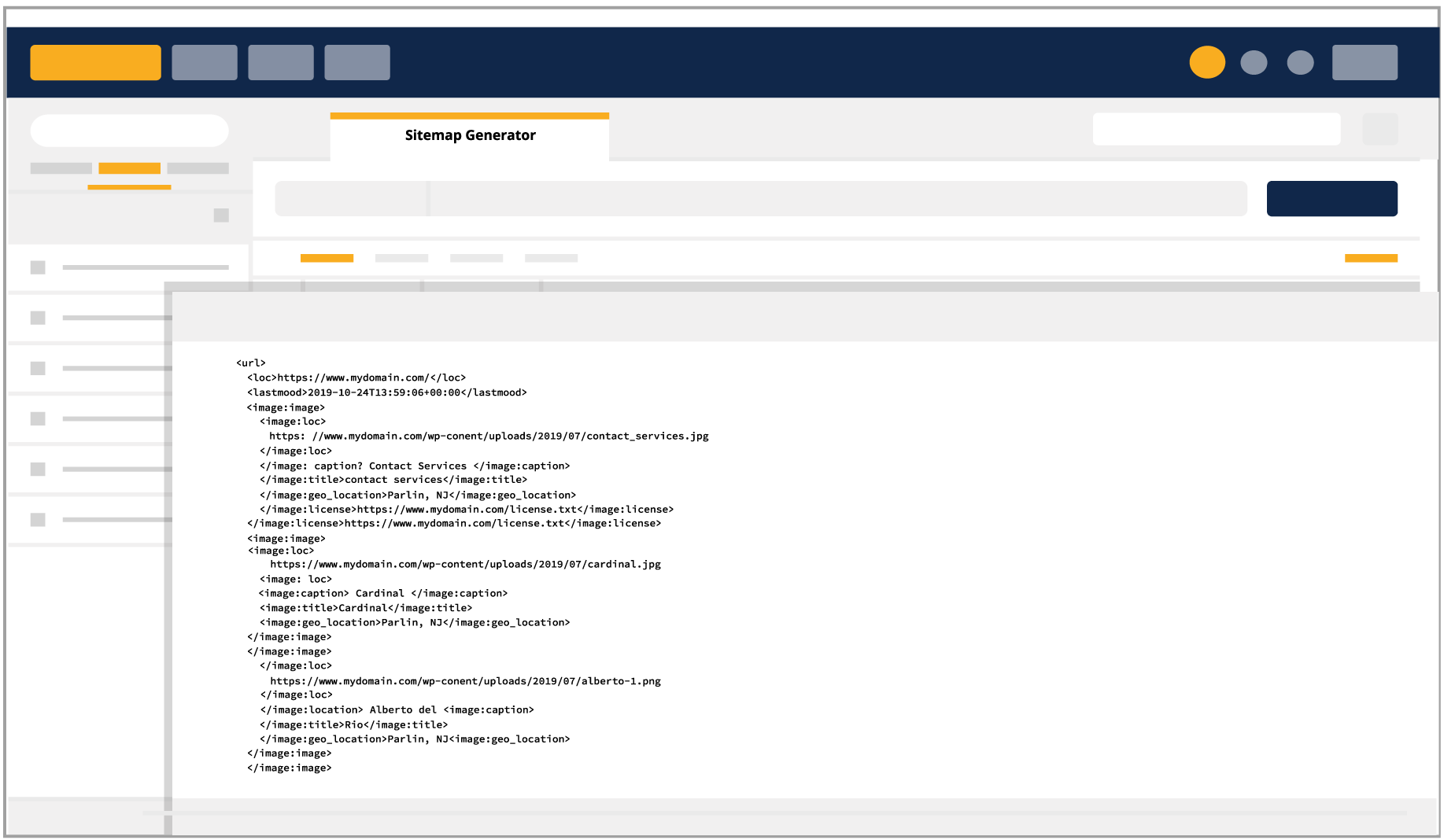This screenshot has height=840, width=1444.
Task: Click the orange link right of the sub-tabs row
Action: pos(1371,258)
